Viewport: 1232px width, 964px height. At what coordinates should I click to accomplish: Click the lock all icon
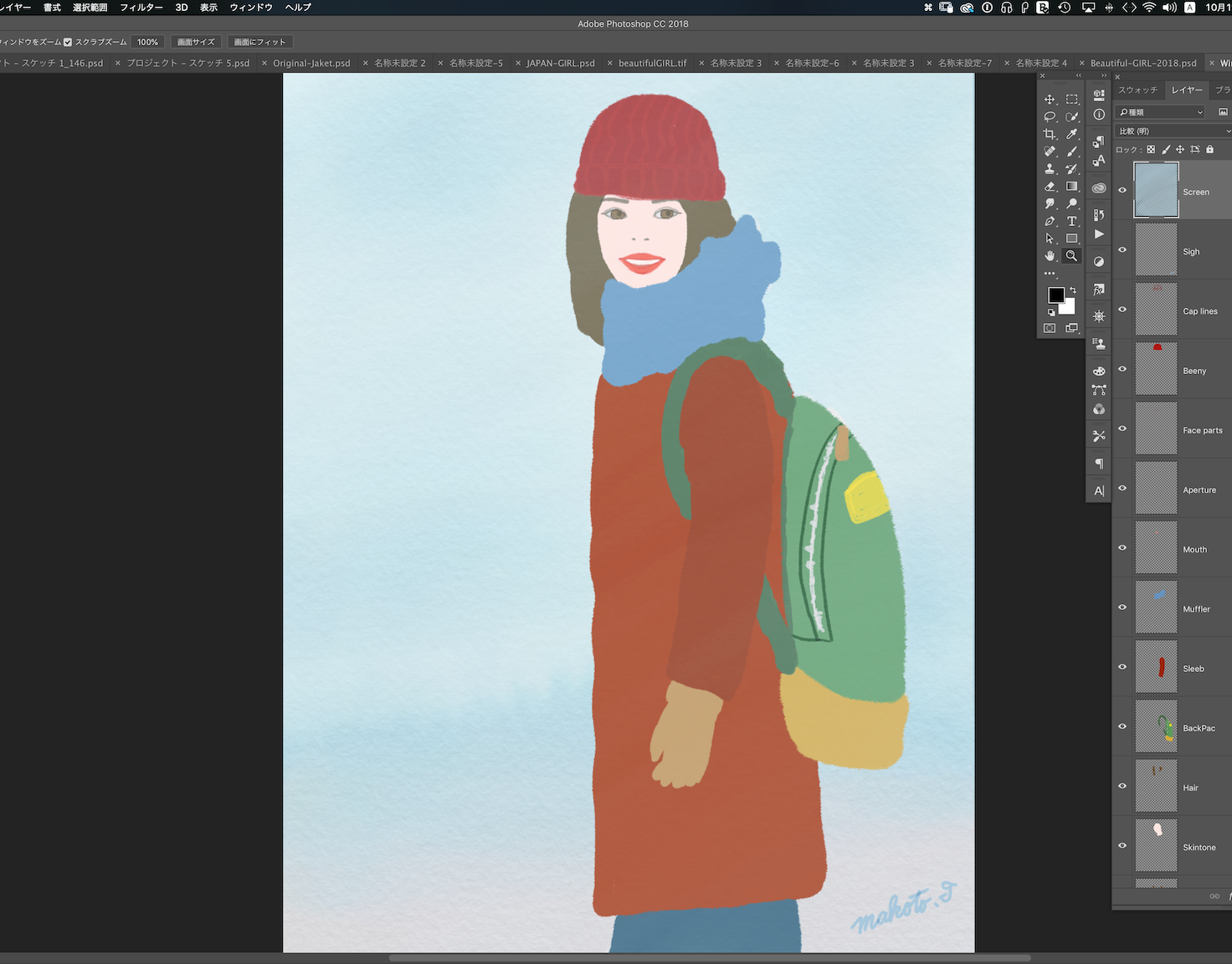click(x=1209, y=150)
